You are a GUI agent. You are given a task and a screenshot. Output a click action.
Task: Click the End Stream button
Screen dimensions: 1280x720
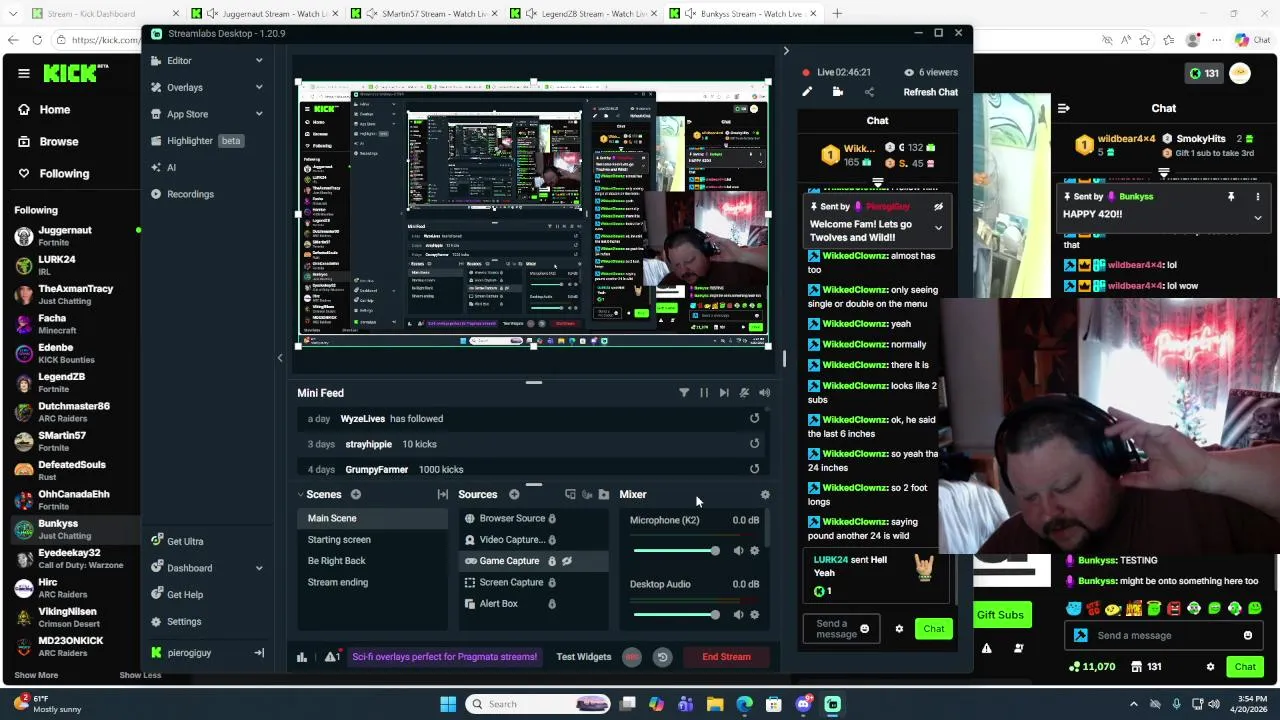[726, 657]
